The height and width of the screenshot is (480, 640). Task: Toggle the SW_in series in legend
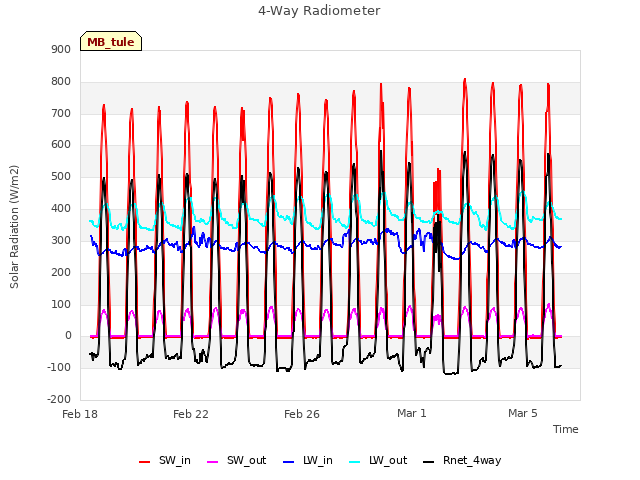165,461
